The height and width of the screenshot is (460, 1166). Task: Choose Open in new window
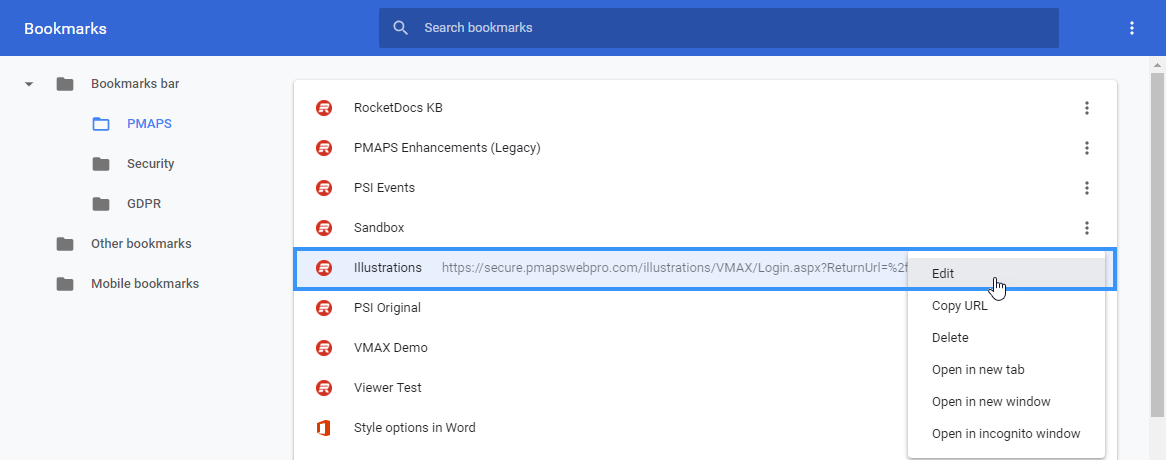point(1006,401)
